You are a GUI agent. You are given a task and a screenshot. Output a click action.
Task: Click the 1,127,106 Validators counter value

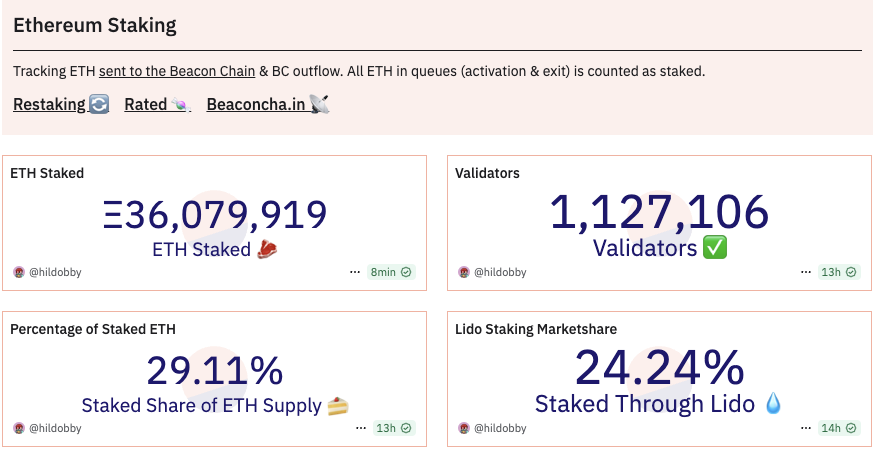(x=659, y=213)
